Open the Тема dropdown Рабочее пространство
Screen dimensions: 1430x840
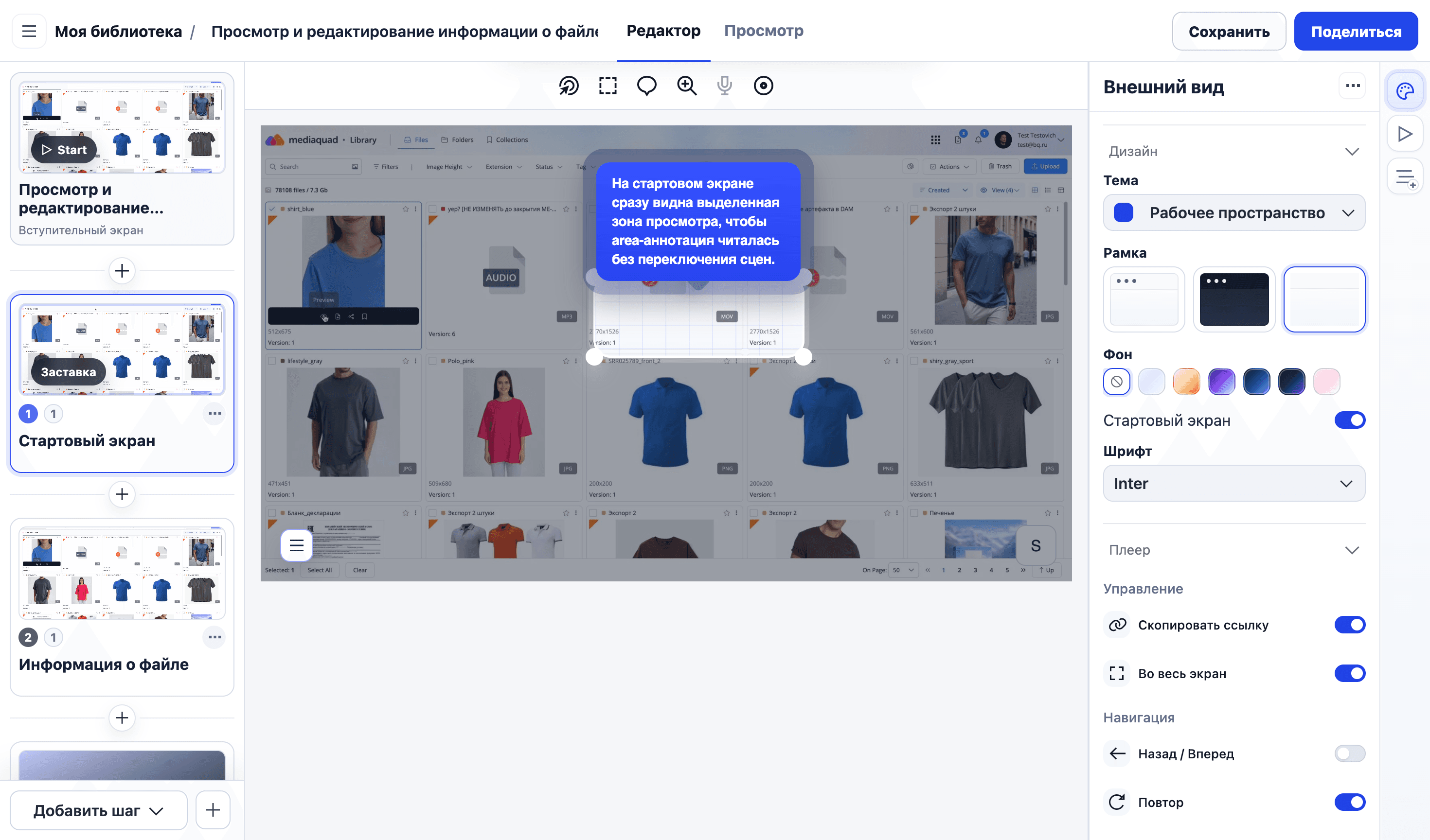(1233, 213)
